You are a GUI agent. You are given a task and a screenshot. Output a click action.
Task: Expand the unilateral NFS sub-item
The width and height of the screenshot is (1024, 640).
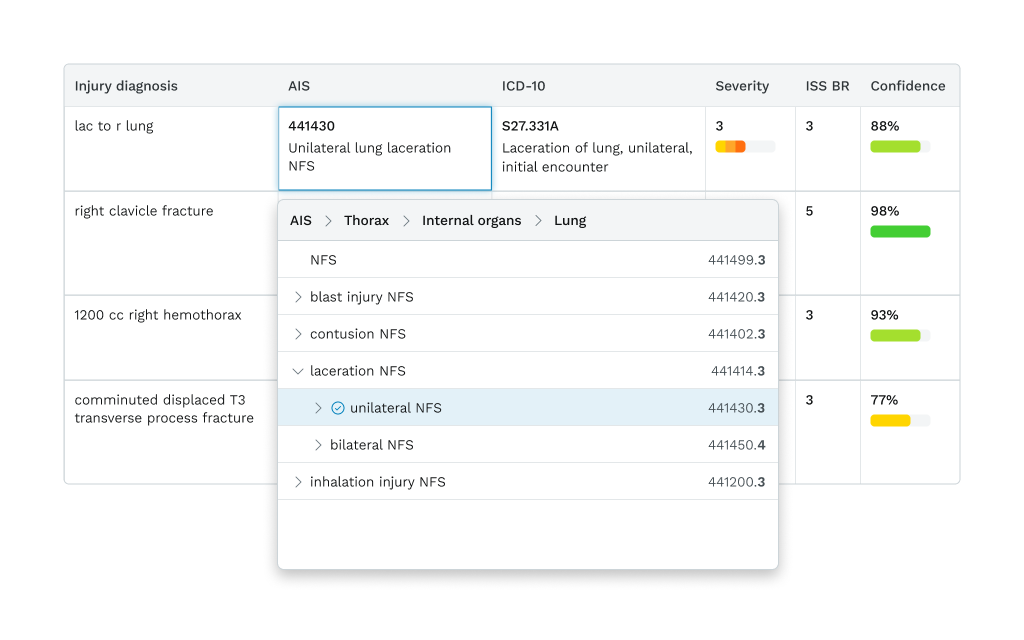coord(318,408)
